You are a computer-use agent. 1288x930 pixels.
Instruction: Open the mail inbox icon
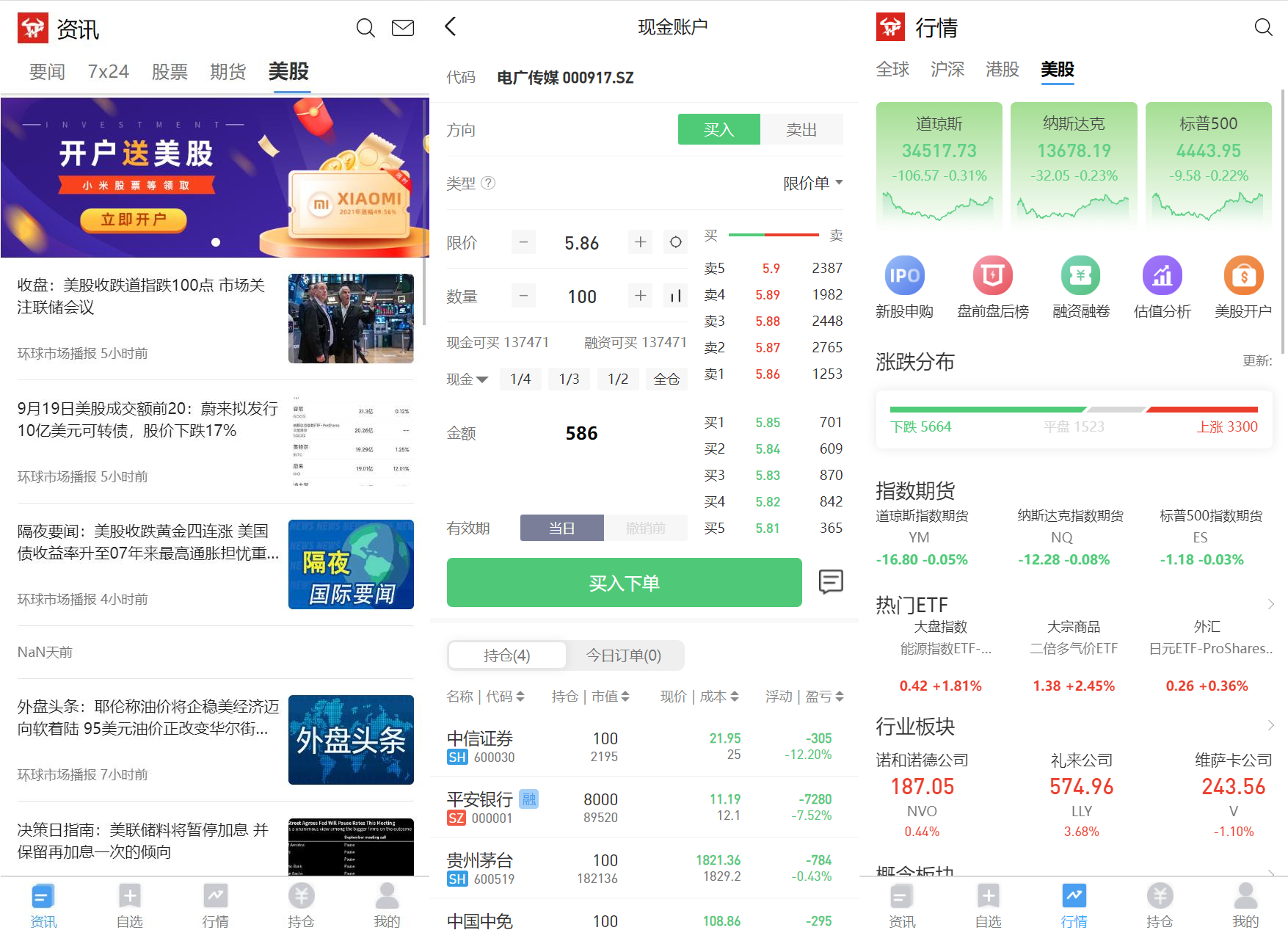[x=403, y=29]
